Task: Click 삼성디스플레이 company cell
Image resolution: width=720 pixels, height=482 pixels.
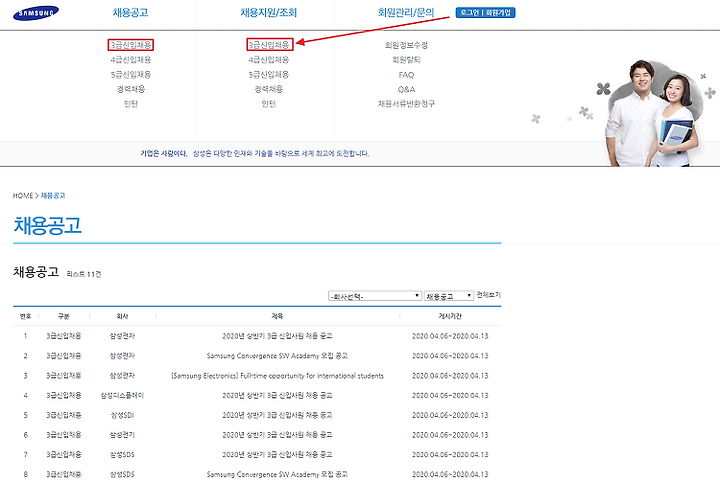Action: pos(122,395)
